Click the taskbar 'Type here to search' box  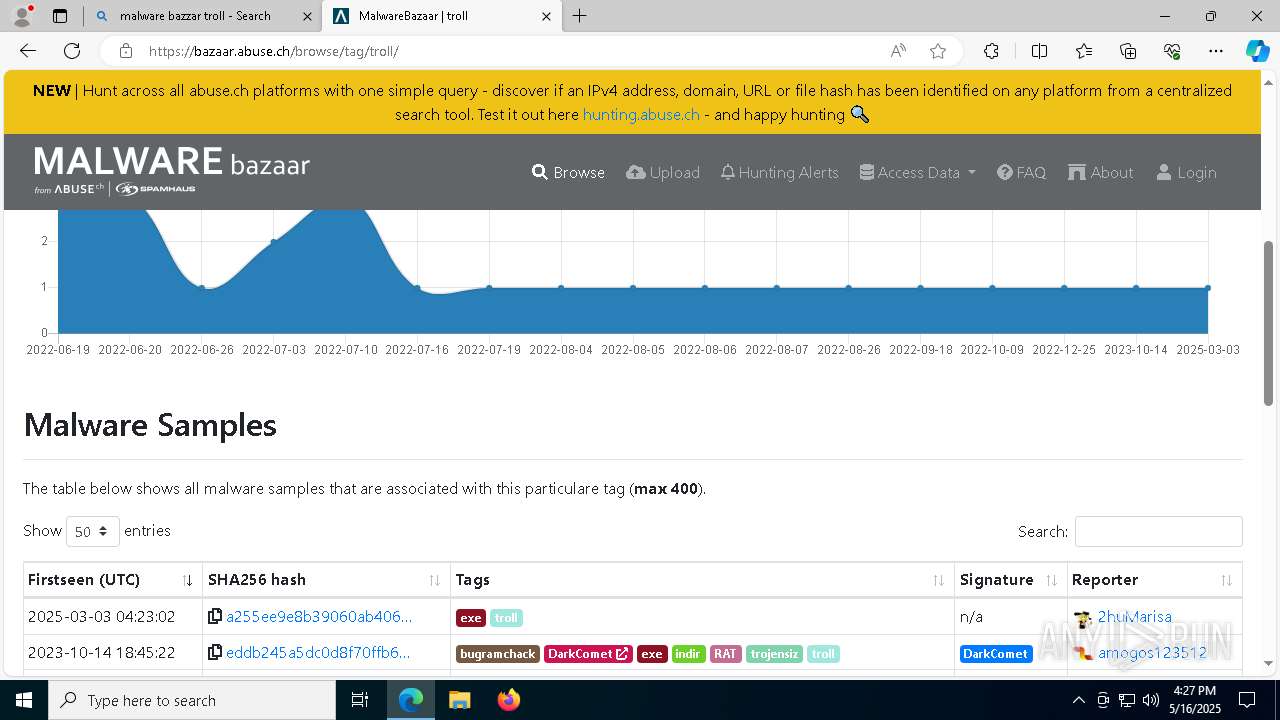(x=192, y=700)
